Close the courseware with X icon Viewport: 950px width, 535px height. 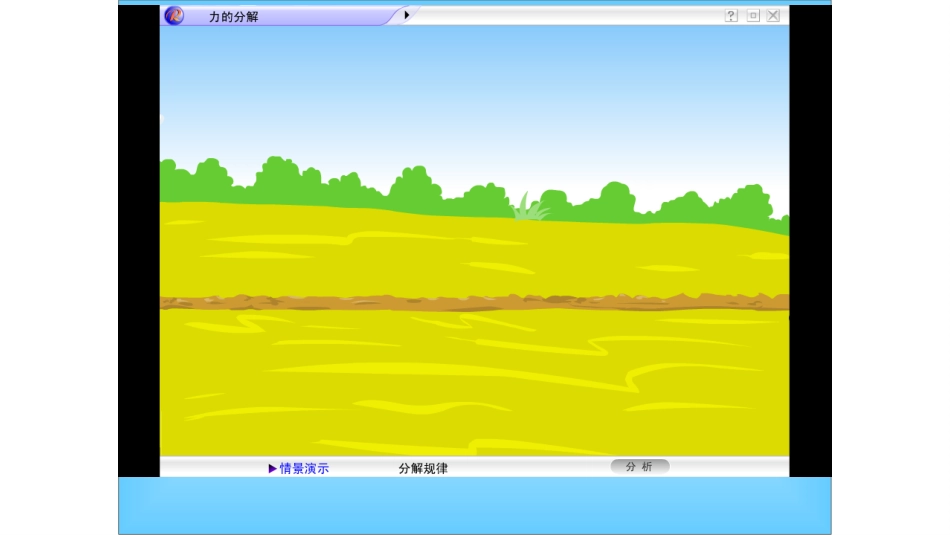pyautogui.click(x=773, y=16)
